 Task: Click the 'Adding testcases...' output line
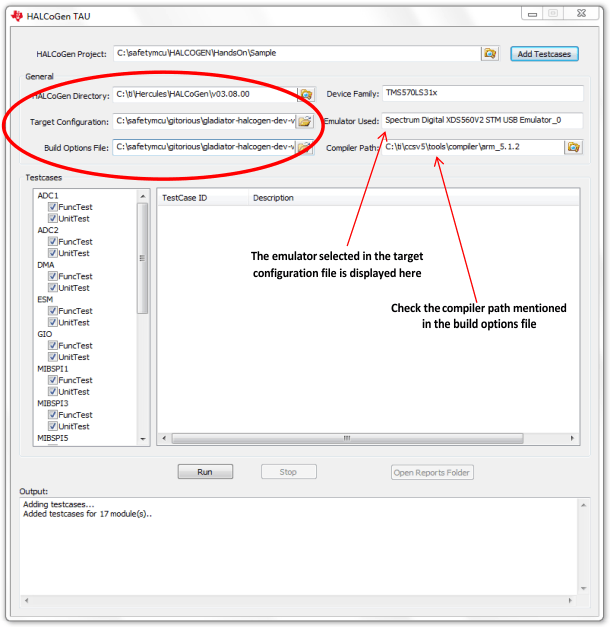(x=58, y=504)
